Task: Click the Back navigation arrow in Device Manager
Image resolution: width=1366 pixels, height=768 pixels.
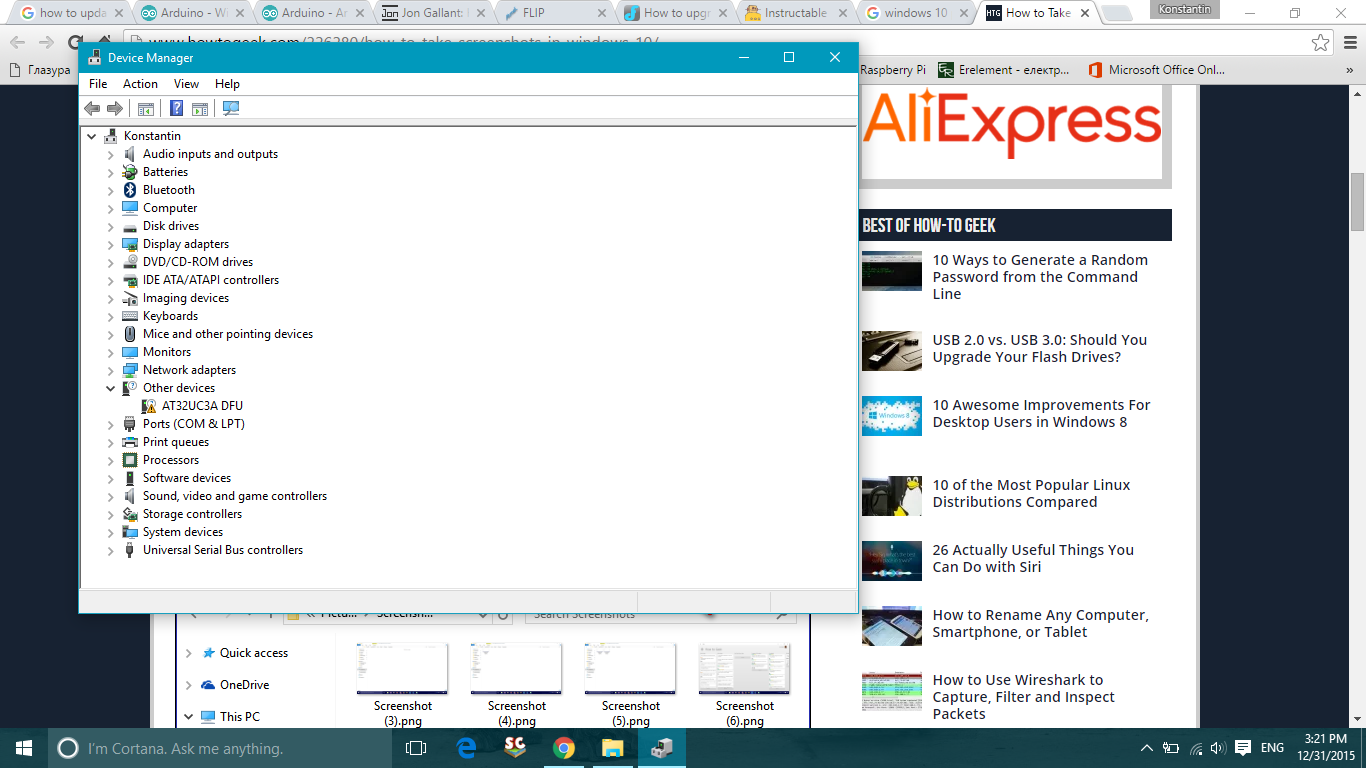Action: [x=91, y=108]
